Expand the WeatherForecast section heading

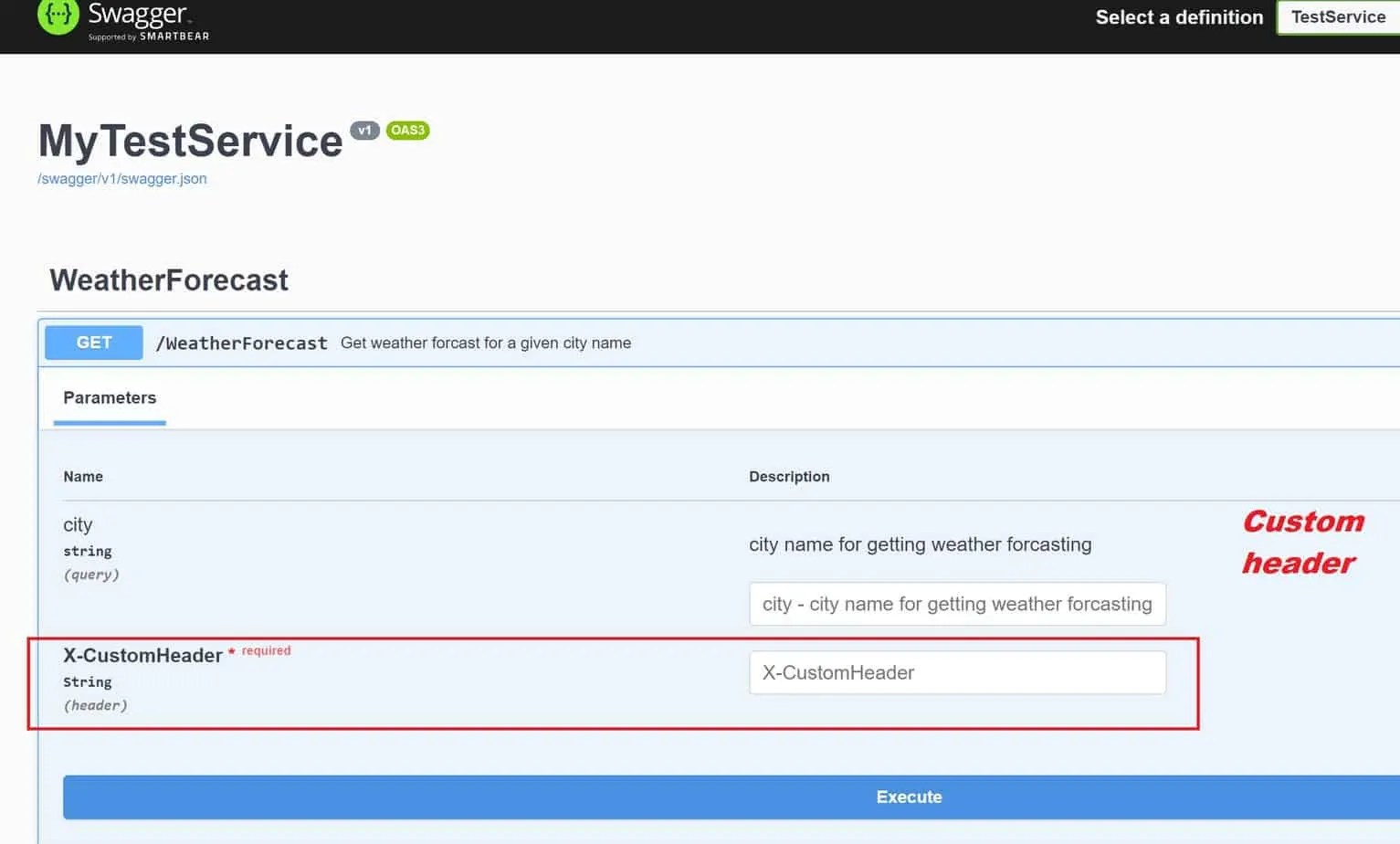(x=168, y=280)
